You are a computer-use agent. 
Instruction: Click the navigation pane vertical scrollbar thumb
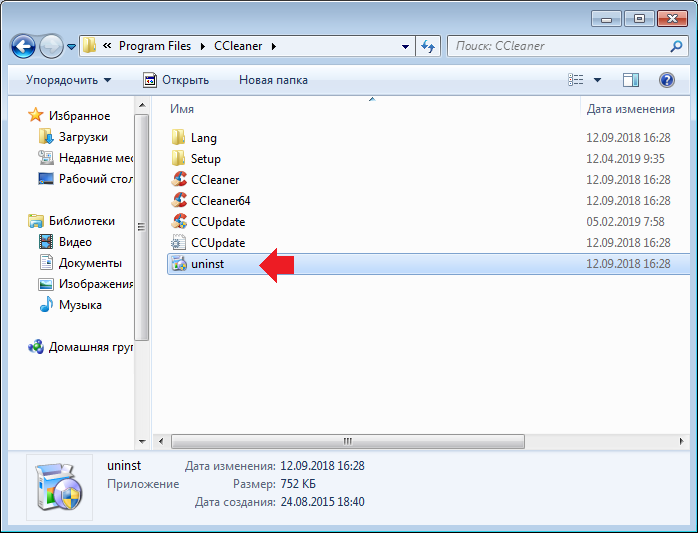coord(142,227)
